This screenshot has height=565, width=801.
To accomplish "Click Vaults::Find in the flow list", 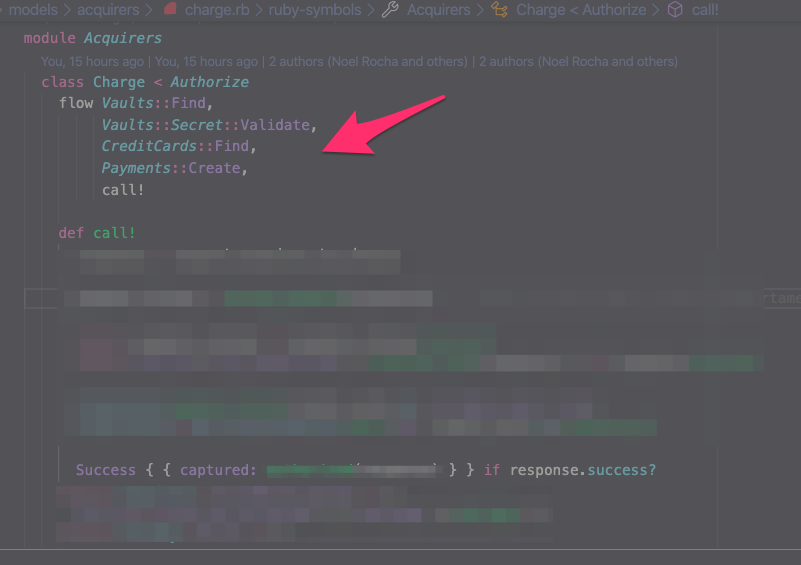I will click(x=154, y=103).
